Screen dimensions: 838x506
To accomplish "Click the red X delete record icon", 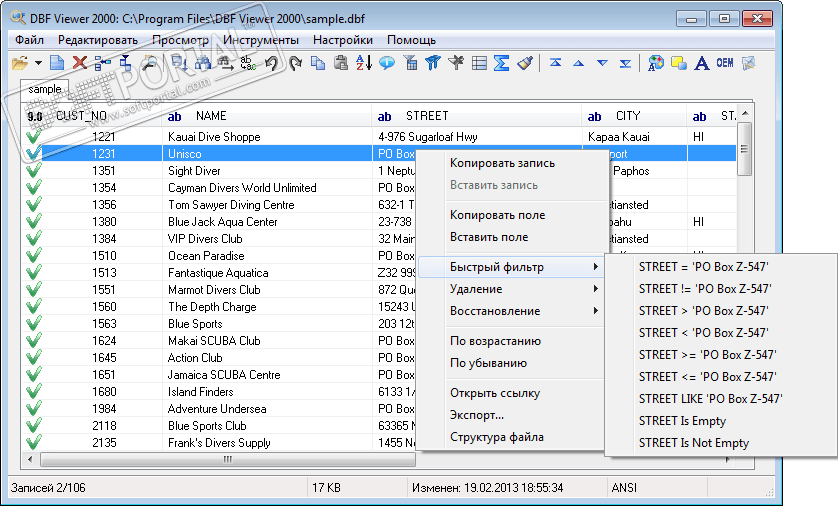I will coord(79,63).
